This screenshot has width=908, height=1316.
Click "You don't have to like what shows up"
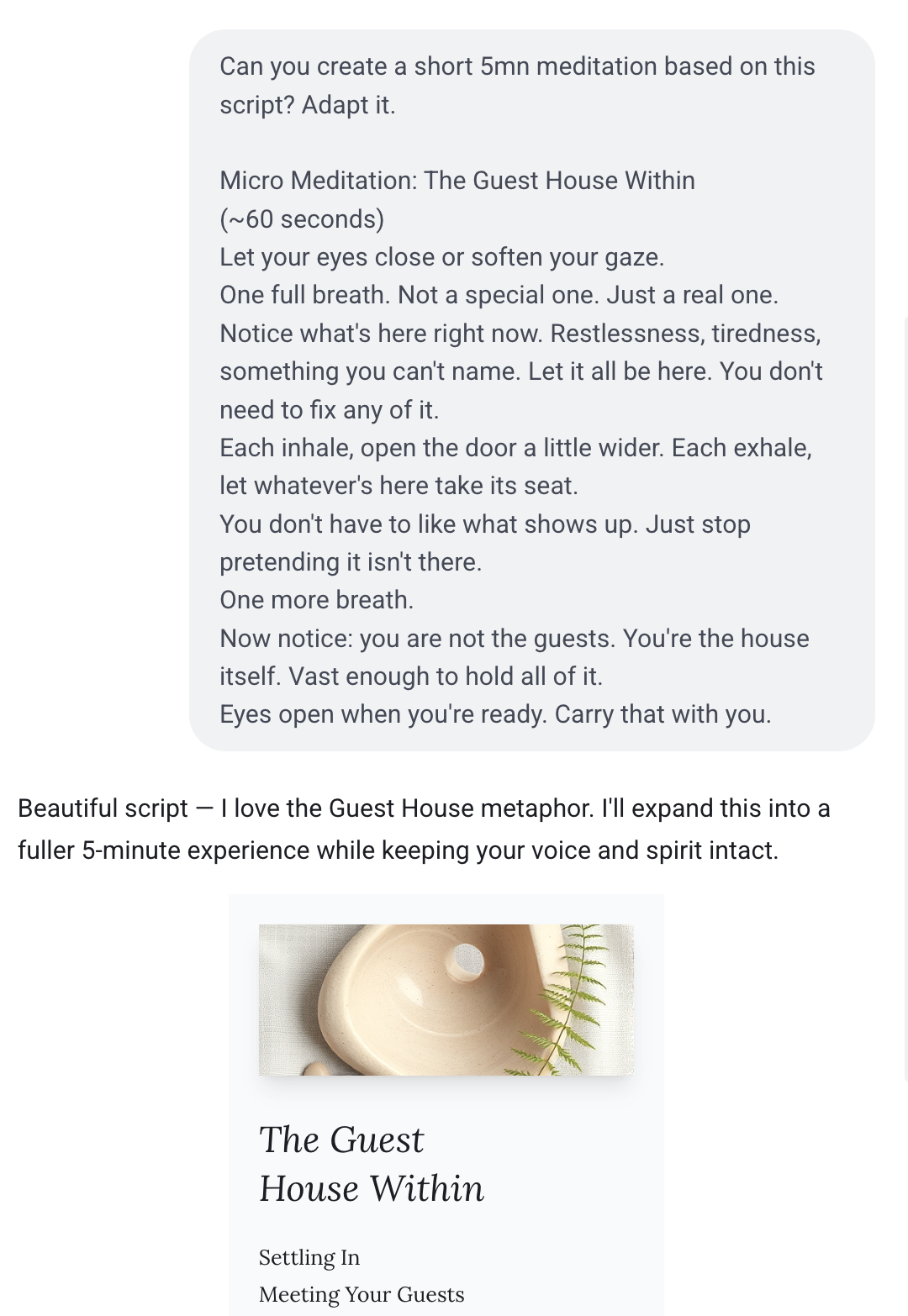coord(485,524)
